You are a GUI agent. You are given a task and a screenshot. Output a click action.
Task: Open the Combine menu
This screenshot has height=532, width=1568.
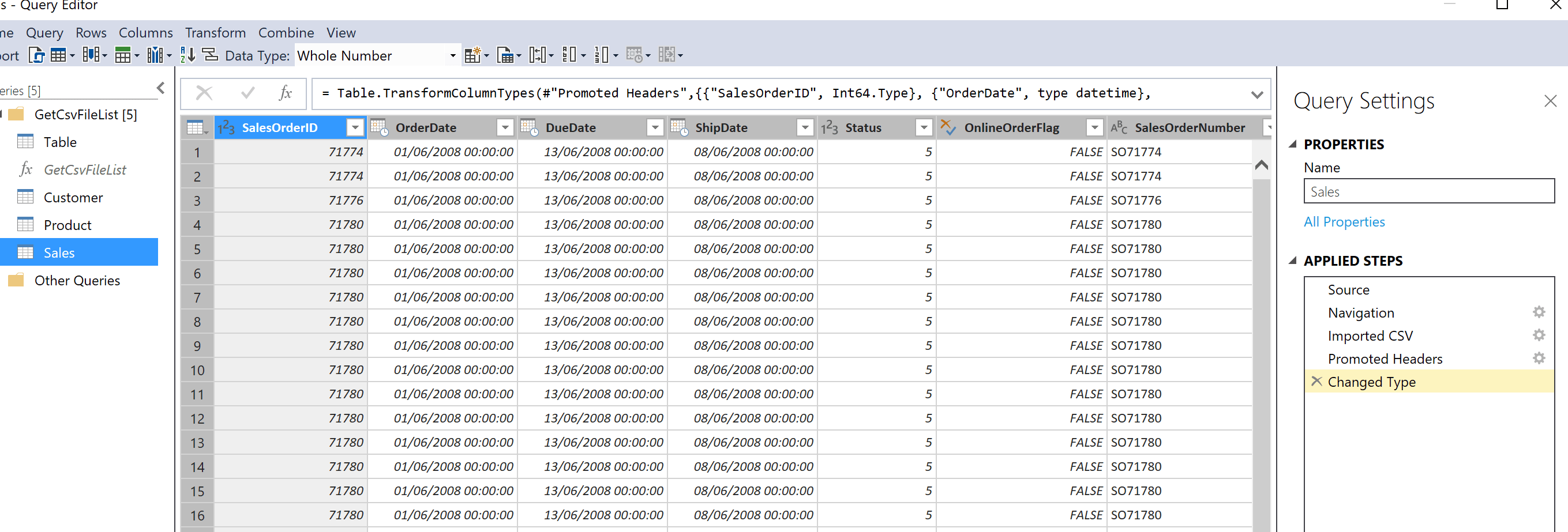coord(286,33)
